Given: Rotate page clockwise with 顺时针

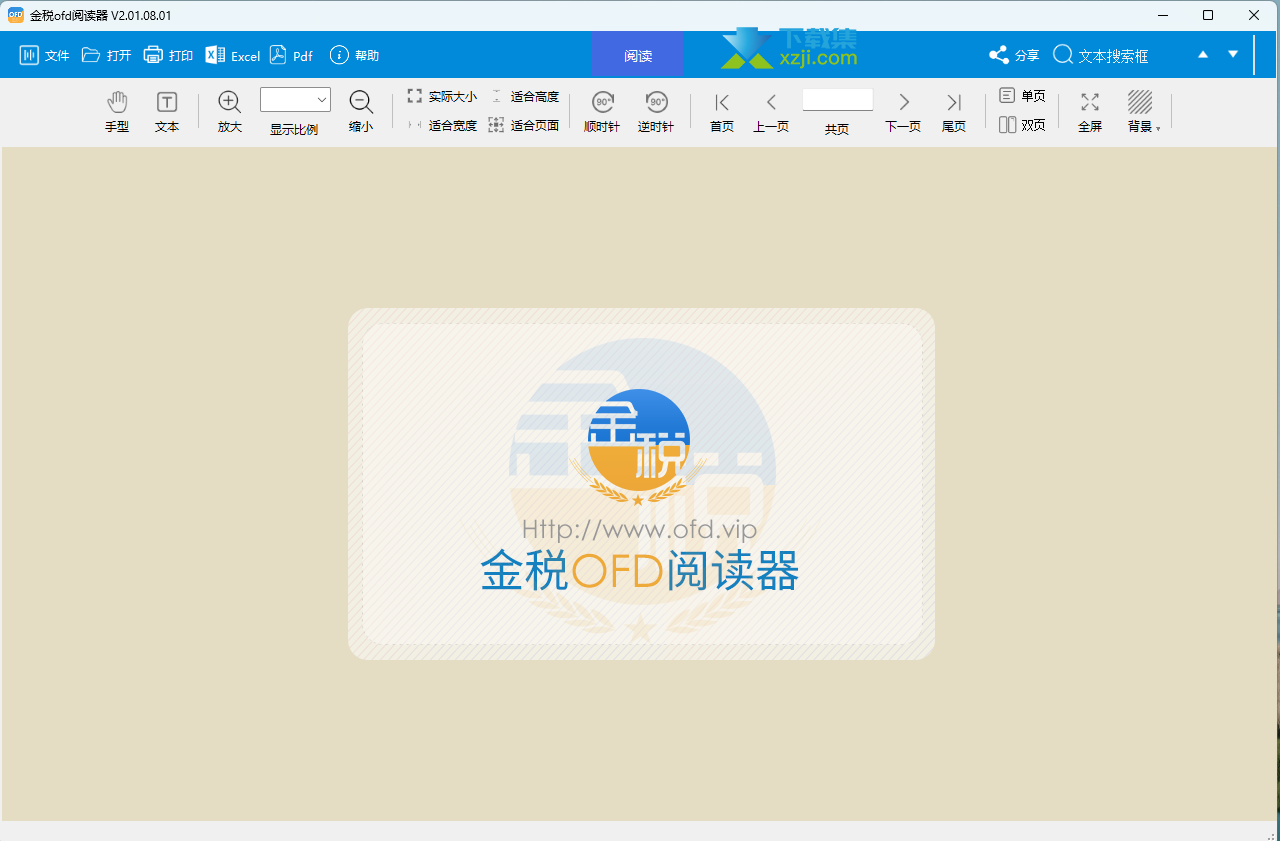Looking at the screenshot, I should click(602, 112).
